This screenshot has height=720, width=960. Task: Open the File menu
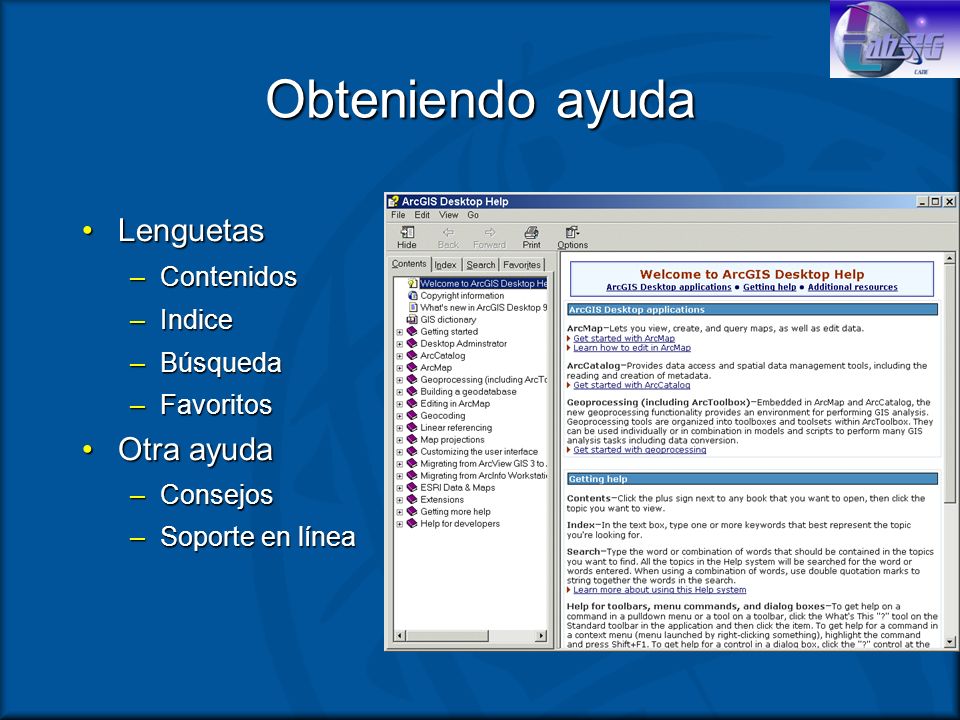(x=398, y=215)
